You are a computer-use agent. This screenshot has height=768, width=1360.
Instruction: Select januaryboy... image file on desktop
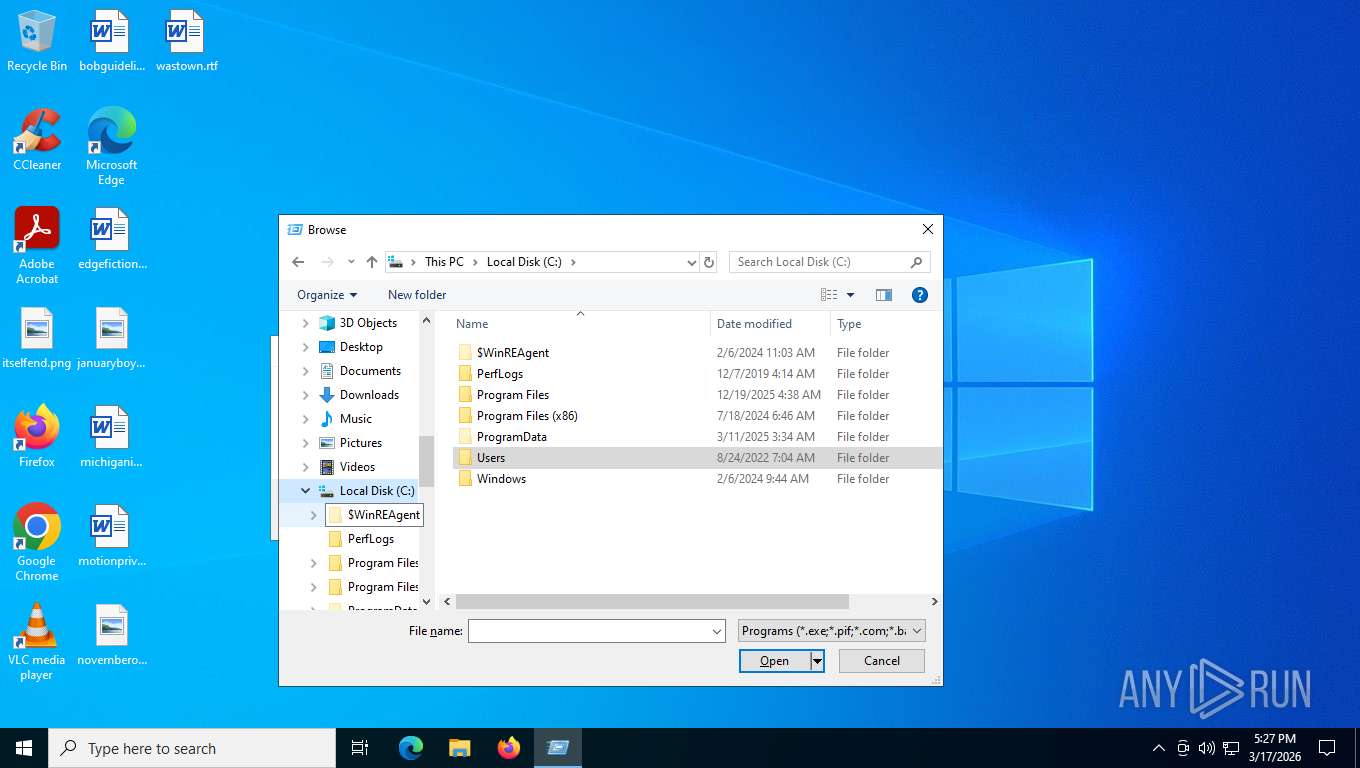[x=111, y=339]
